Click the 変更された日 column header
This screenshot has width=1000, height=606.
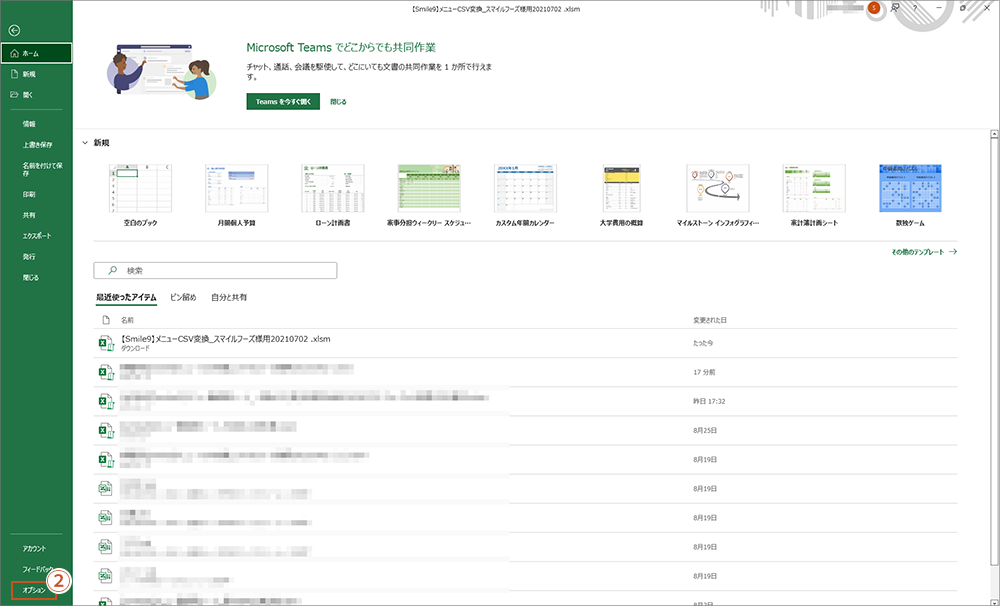pyautogui.click(x=710, y=320)
